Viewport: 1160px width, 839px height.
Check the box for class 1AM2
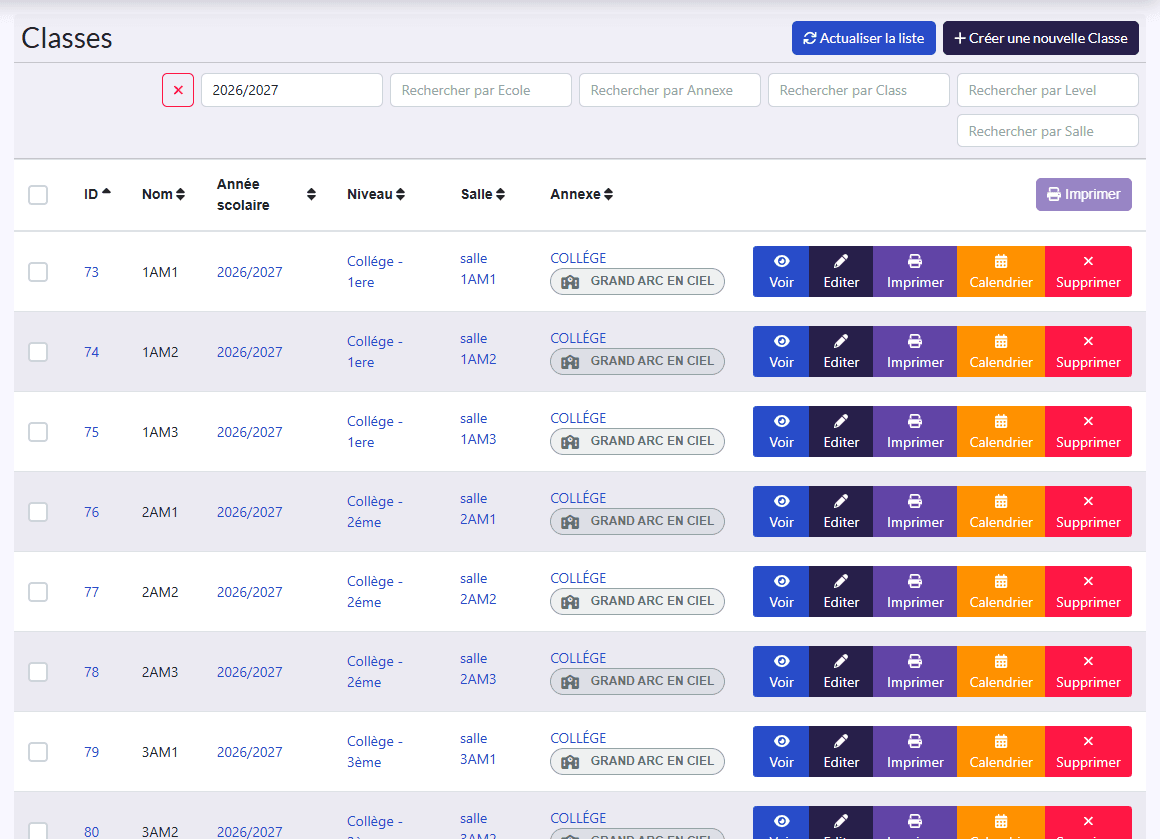38,351
